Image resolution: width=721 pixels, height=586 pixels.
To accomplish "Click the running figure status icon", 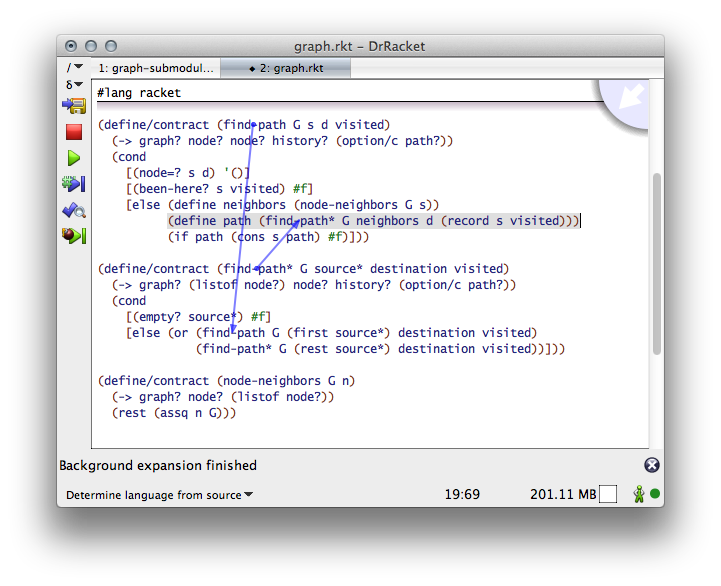I will [638, 494].
